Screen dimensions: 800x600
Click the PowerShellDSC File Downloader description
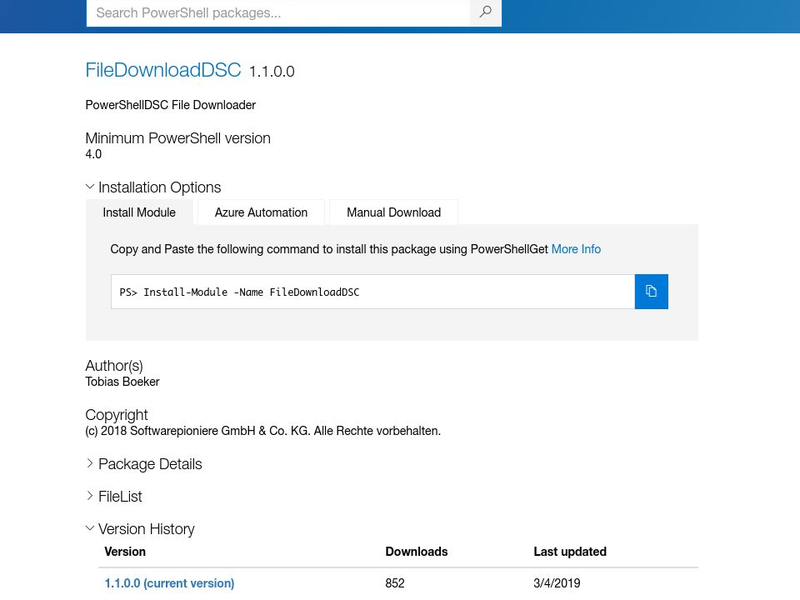[170, 105]
